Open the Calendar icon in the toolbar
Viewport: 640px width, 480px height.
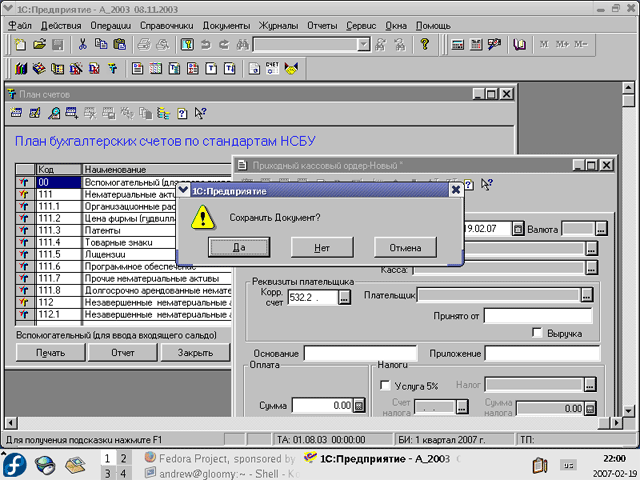point(476,44)
